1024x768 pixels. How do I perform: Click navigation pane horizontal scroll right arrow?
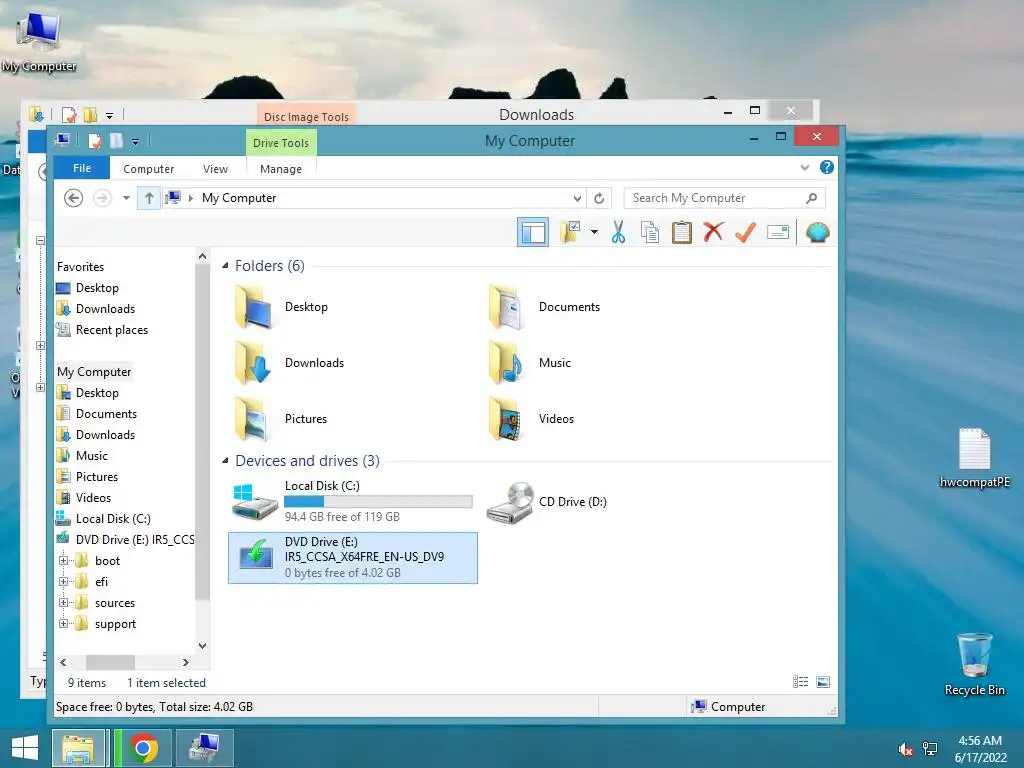click(186, 662)
